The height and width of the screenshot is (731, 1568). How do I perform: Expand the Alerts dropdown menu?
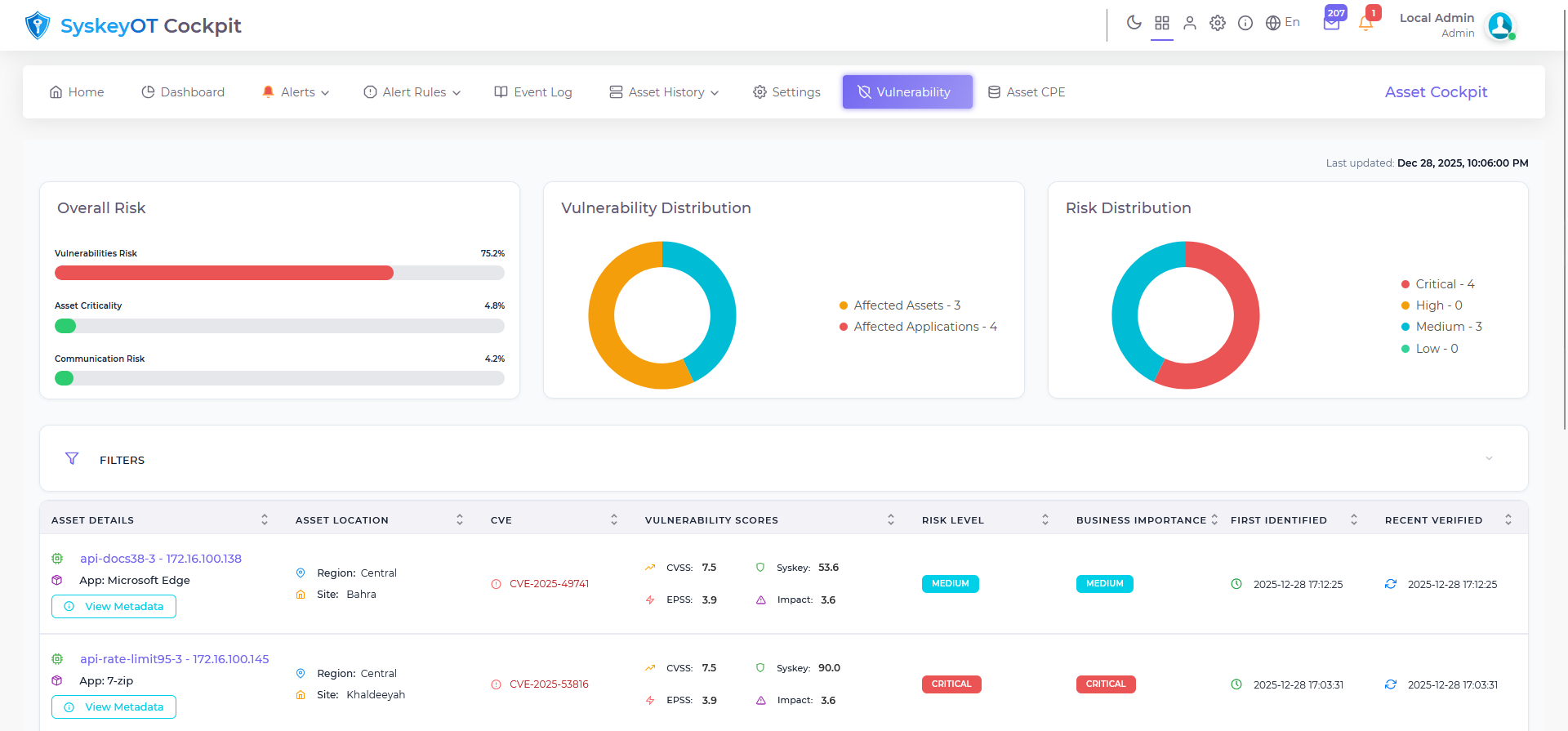tap(296, 92)
